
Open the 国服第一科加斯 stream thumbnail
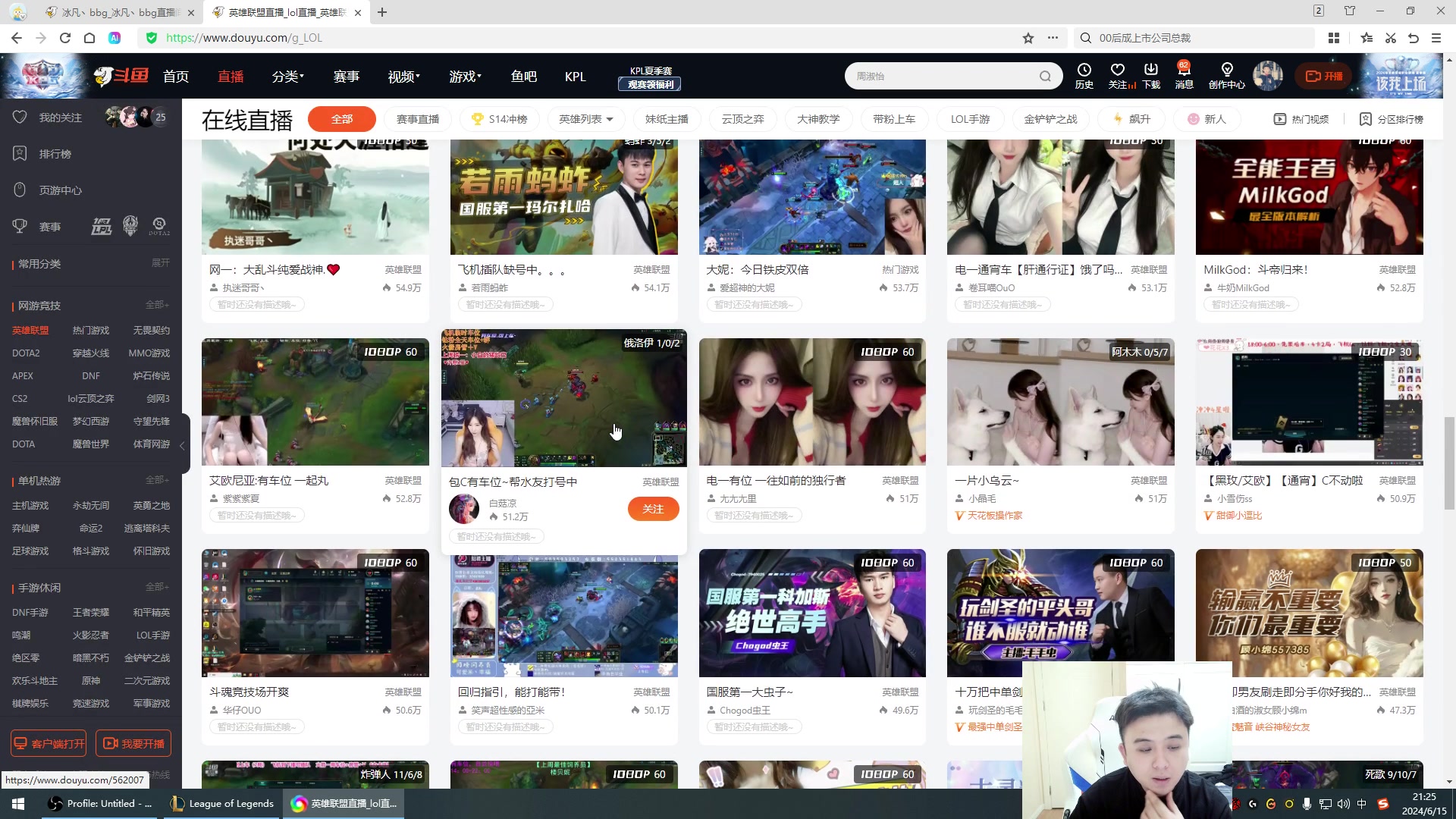pyautogui.click(x=812, y=613)
